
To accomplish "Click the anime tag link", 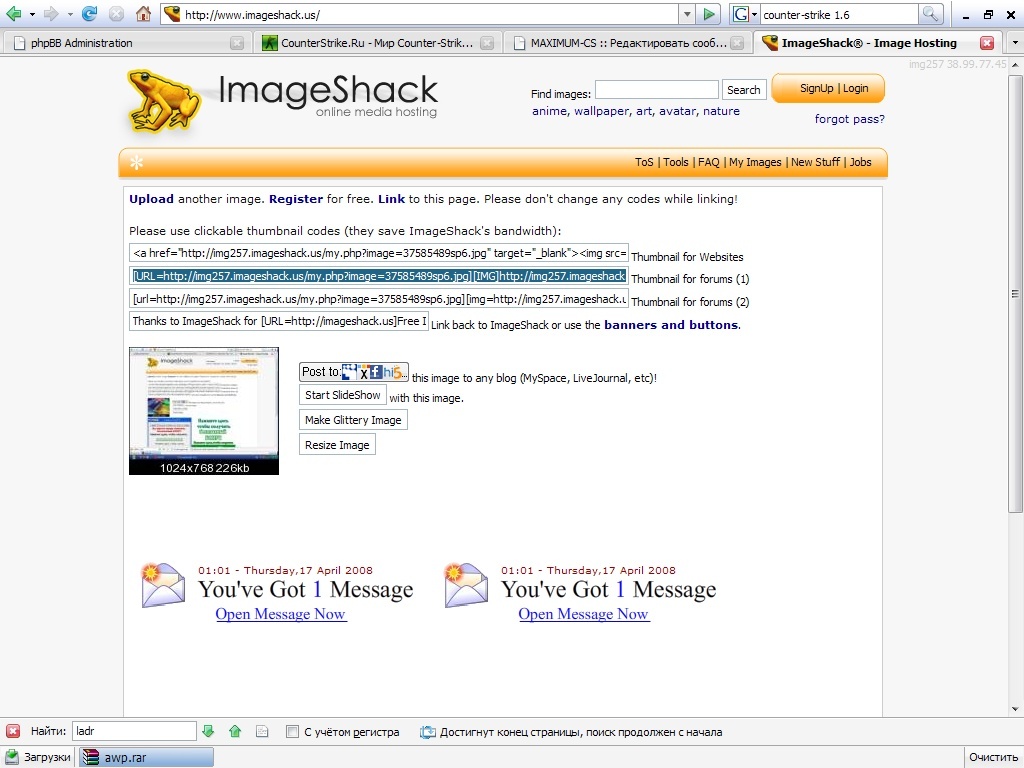I will (550, 111).
